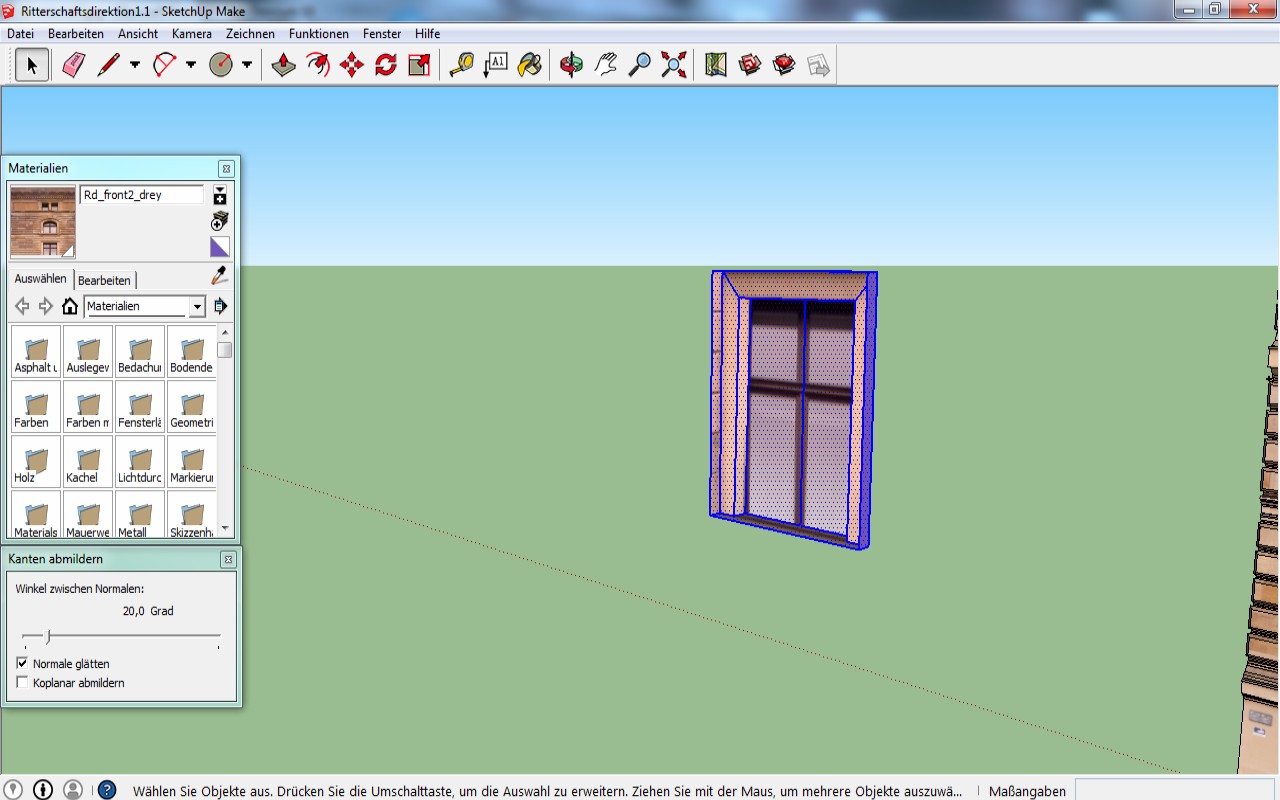Choose the Move tool
The width and height of the screenshot is (1280, 800).
(351, 66)
